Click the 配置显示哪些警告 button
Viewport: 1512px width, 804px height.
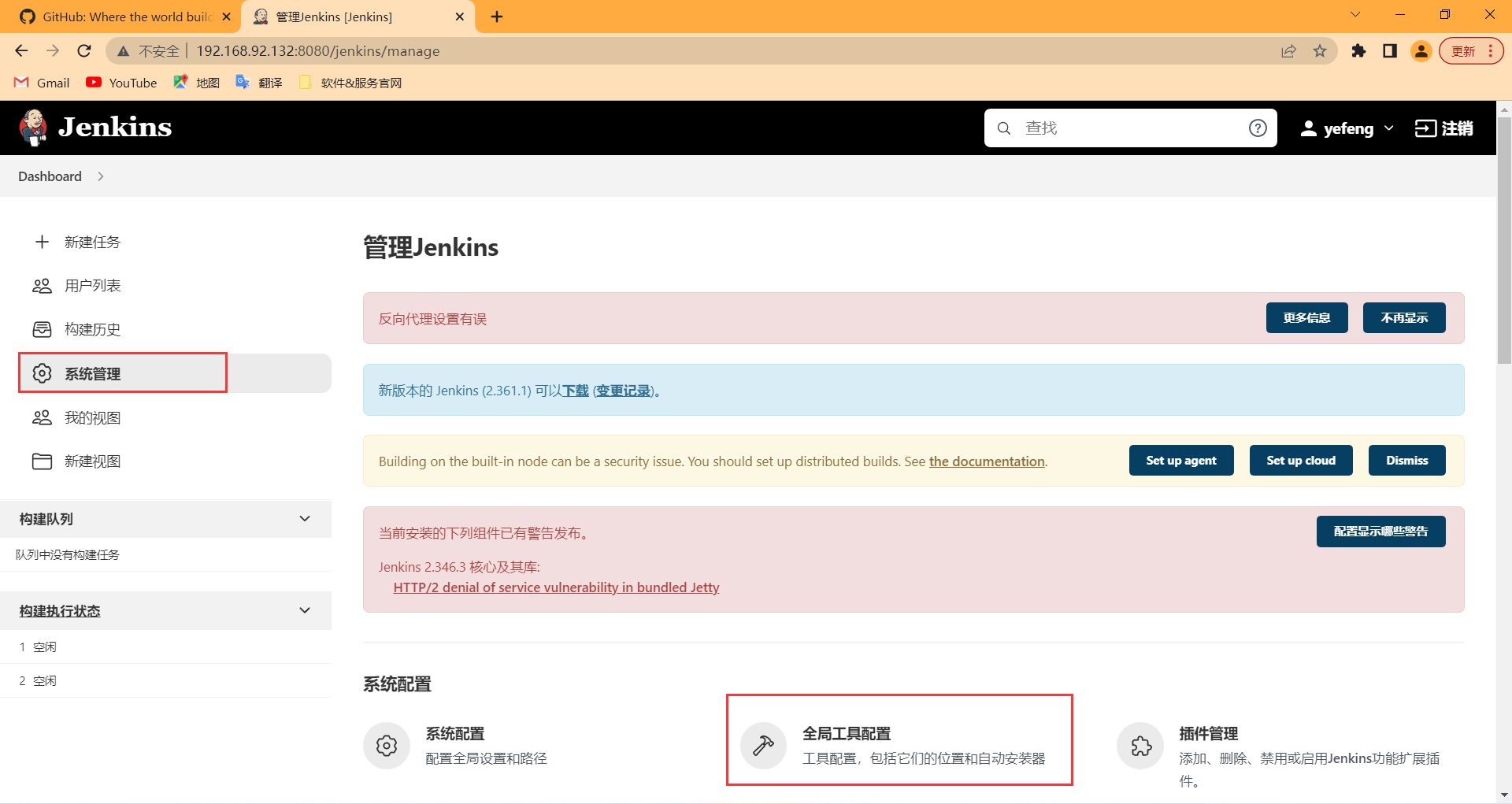(x=1380, y=532)
